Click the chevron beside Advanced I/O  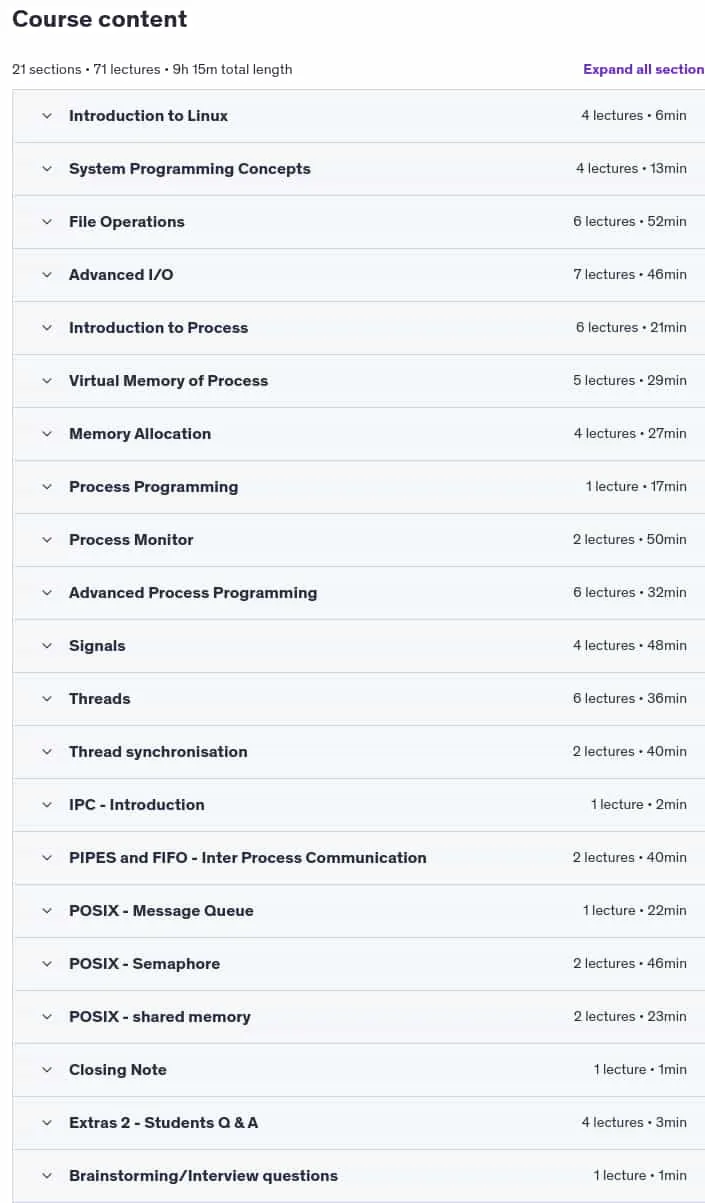[46, 275]
